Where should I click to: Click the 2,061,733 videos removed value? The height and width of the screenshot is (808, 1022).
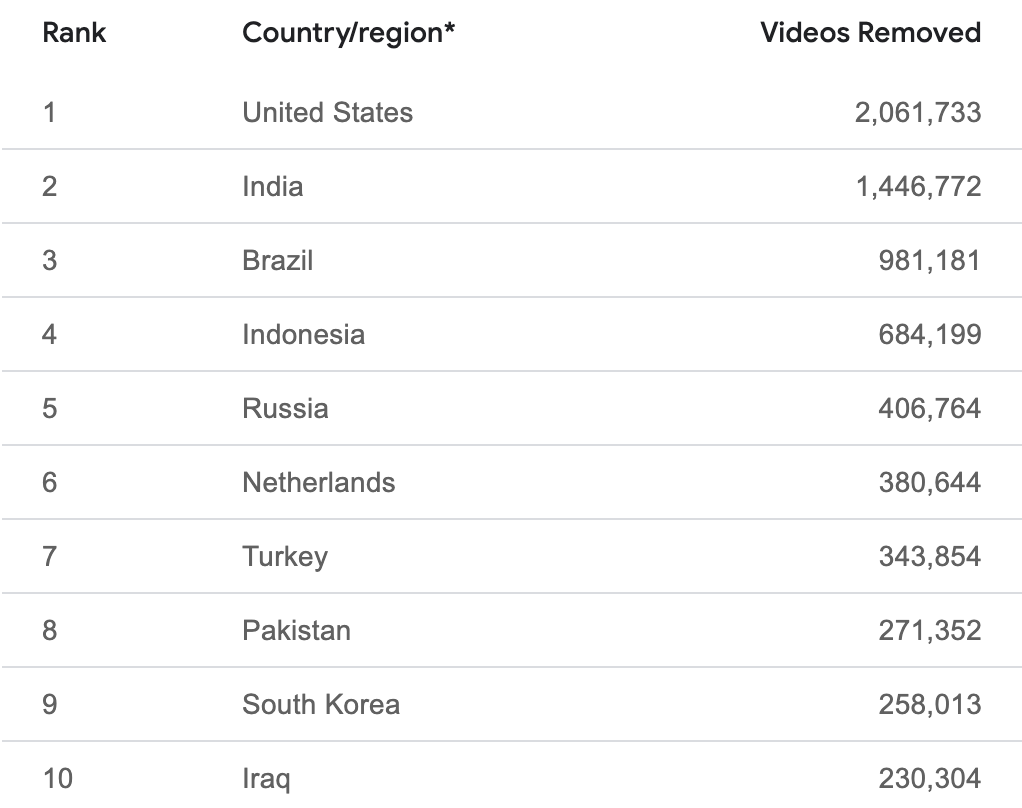(x=918, y=113)
